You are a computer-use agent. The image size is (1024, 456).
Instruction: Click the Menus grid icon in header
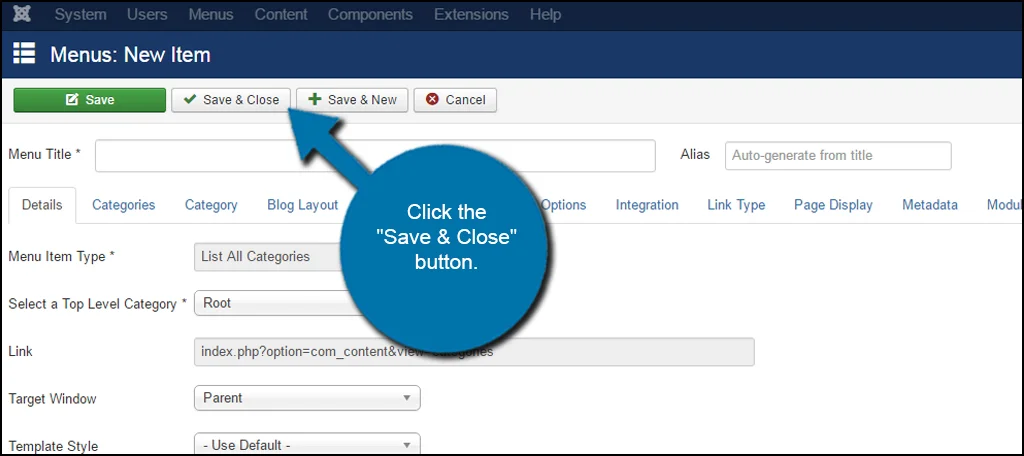24,54
